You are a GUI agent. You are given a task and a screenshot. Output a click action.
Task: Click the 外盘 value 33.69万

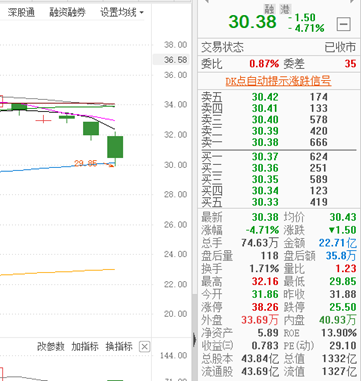point(260,320)
